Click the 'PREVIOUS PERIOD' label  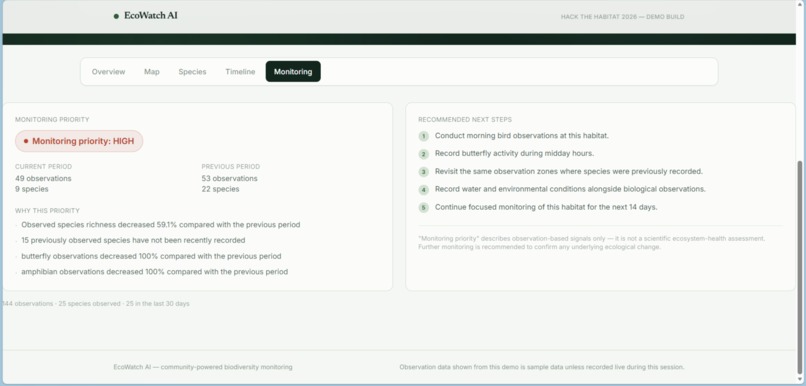pyautogui.click(x=231, y=167)
